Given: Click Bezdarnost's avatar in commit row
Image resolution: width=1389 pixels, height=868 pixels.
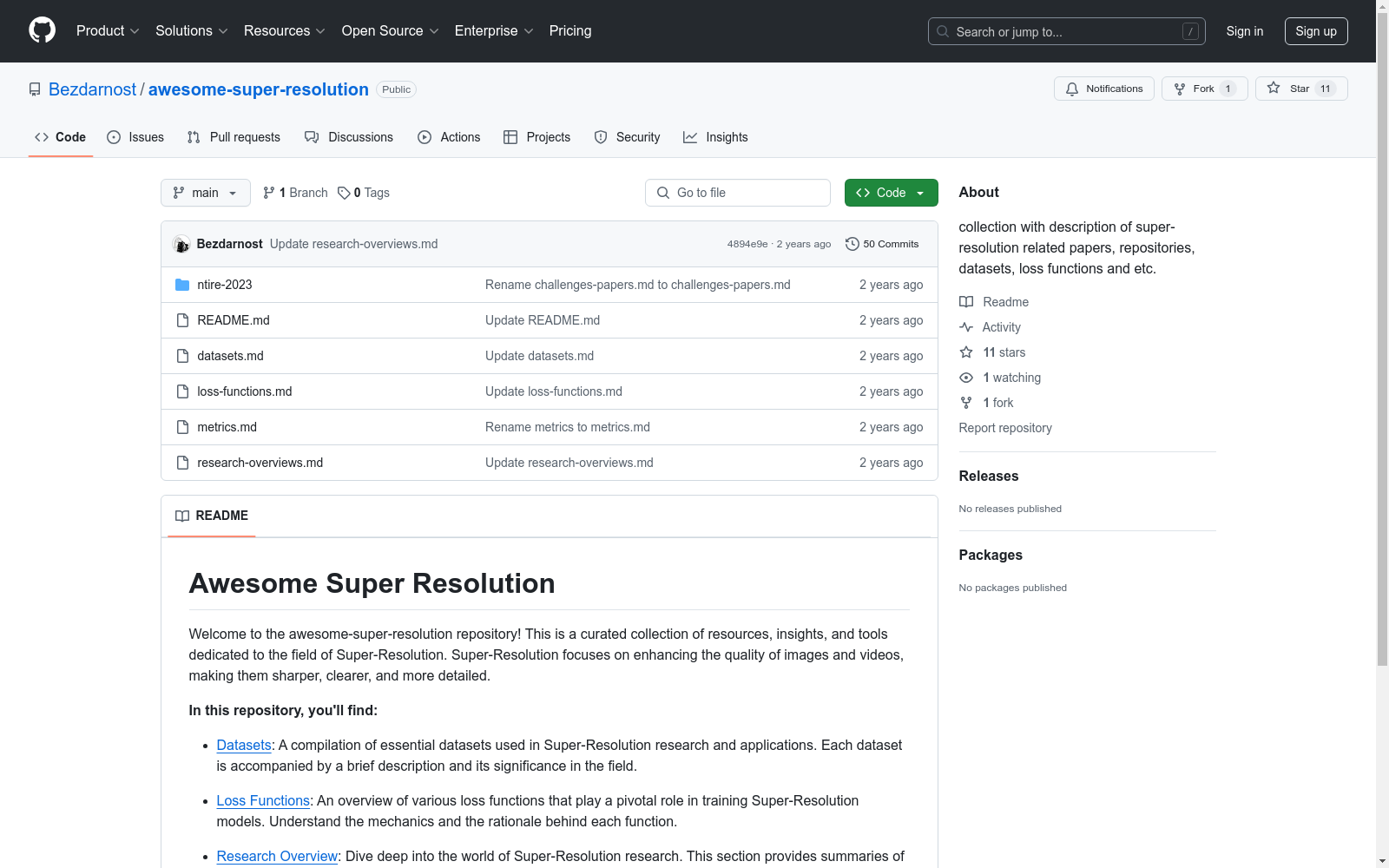Looking at the screenshot, I should tap(181, 244).
